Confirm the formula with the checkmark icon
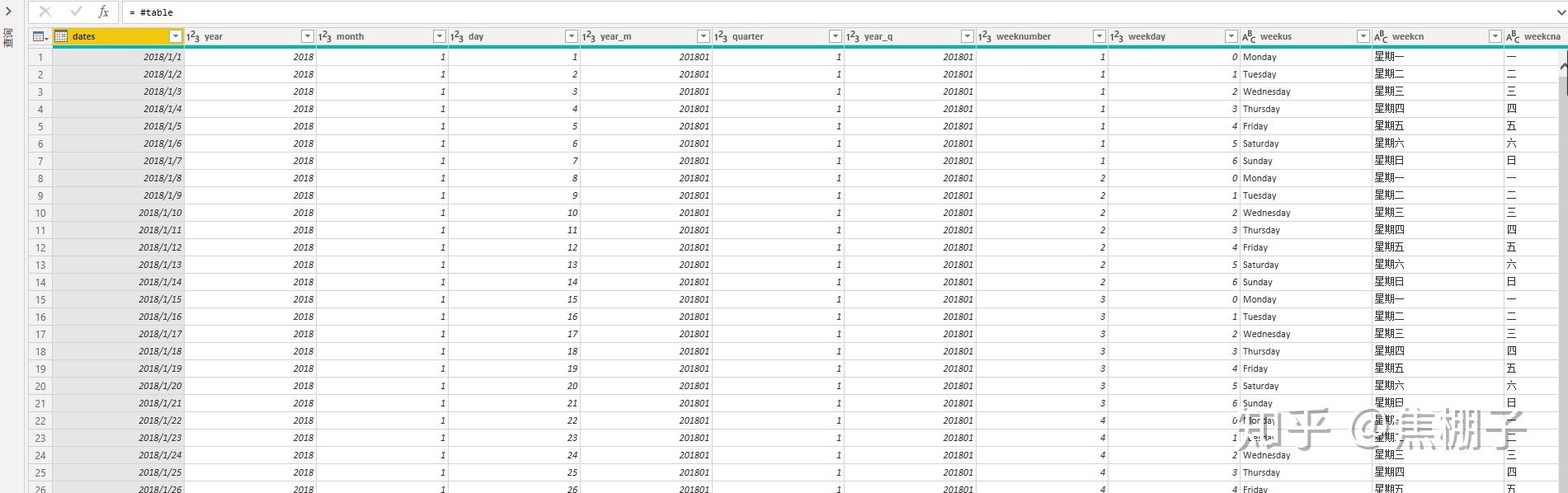 pos(76,12)
